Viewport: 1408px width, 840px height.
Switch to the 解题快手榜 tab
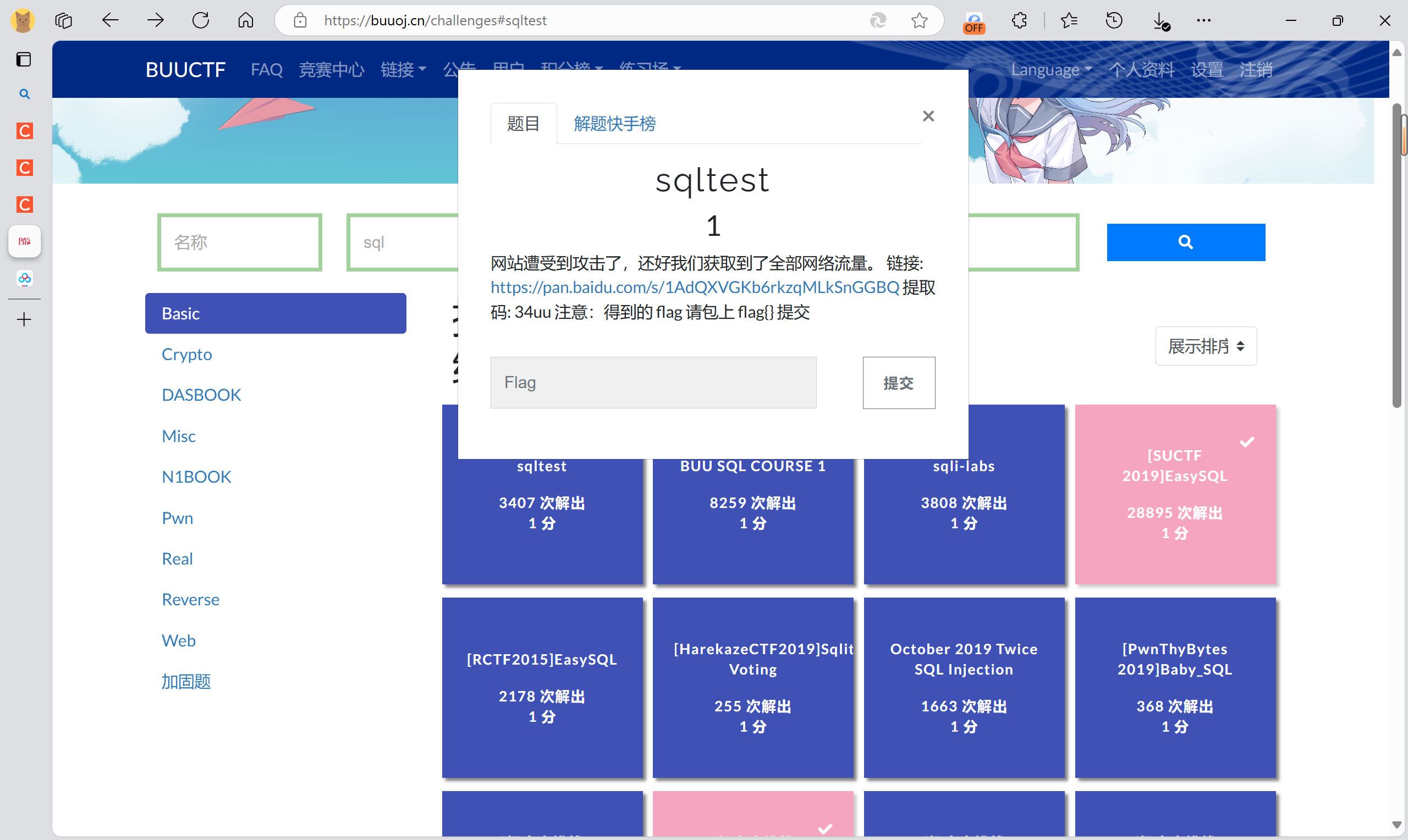(614, 123)
